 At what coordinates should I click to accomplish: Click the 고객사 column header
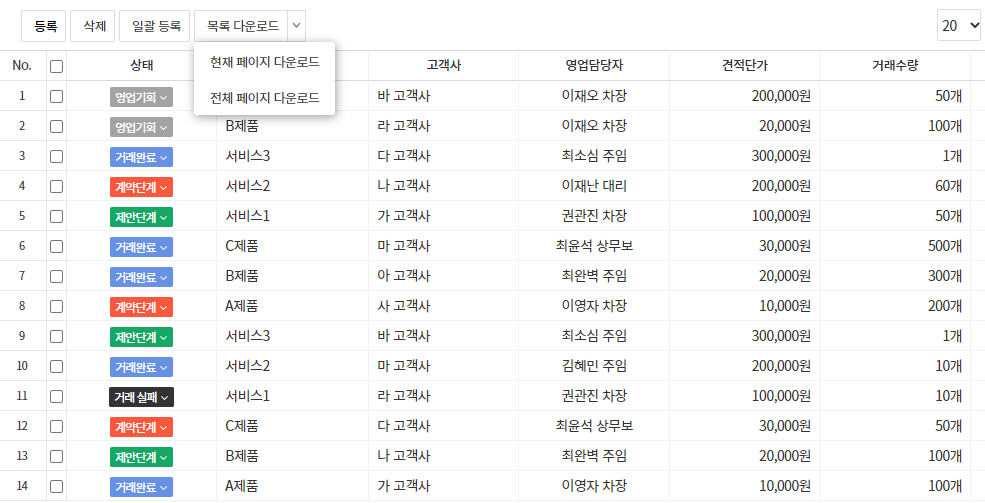444,65
